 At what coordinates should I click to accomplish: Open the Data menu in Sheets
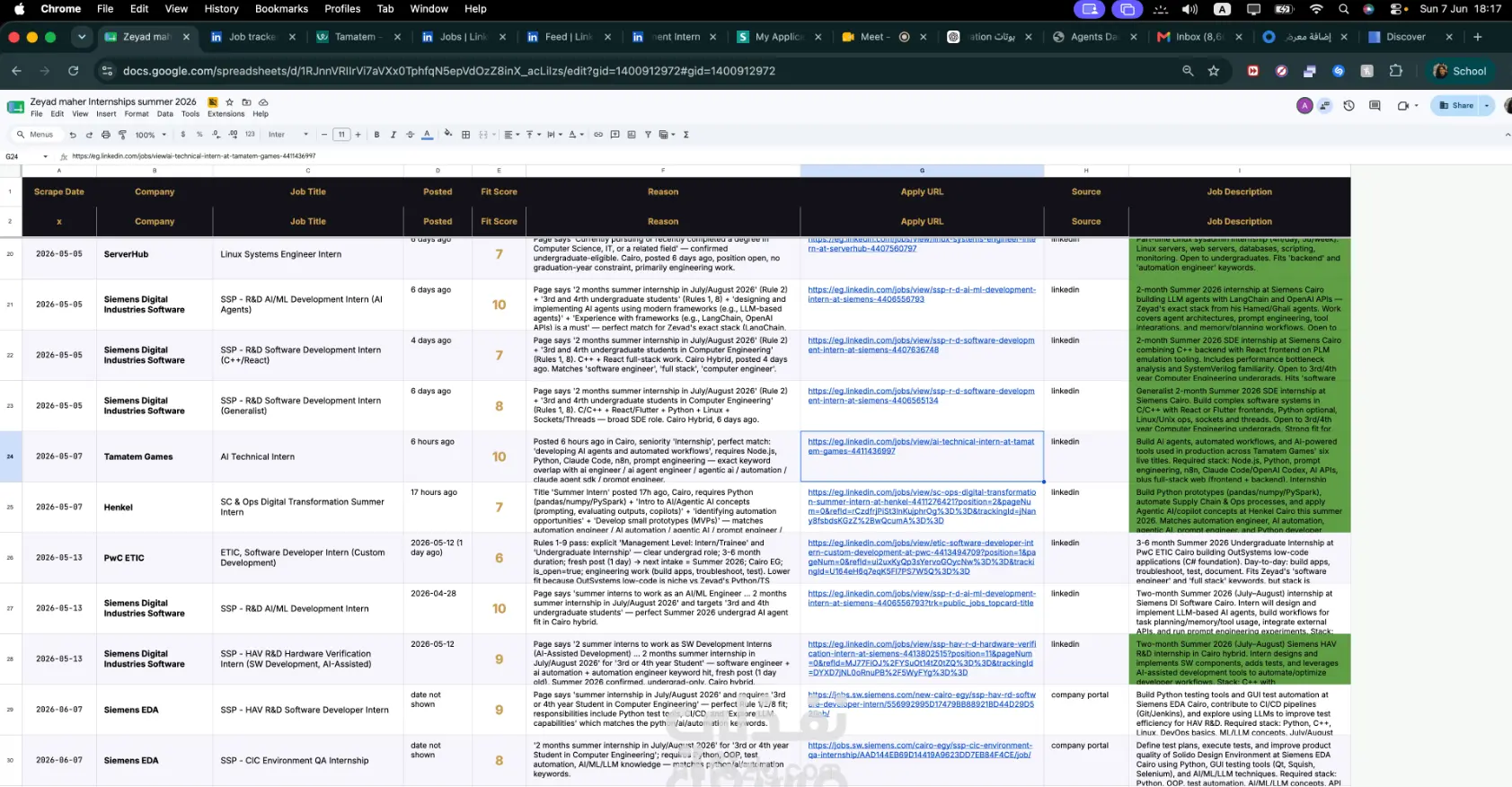pyautogui.click(x=164, y=114)
